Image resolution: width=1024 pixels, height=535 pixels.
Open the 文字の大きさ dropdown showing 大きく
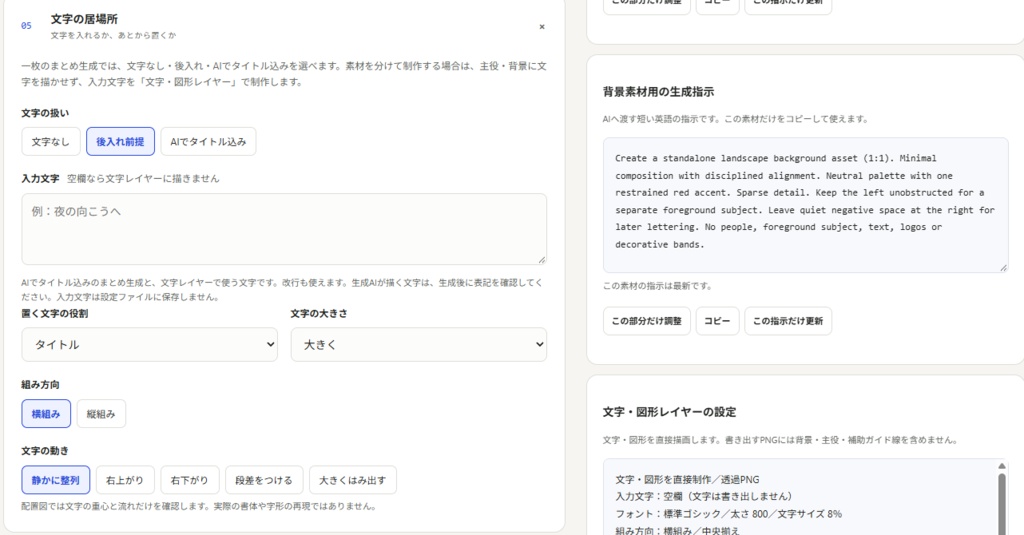[419, 344]
